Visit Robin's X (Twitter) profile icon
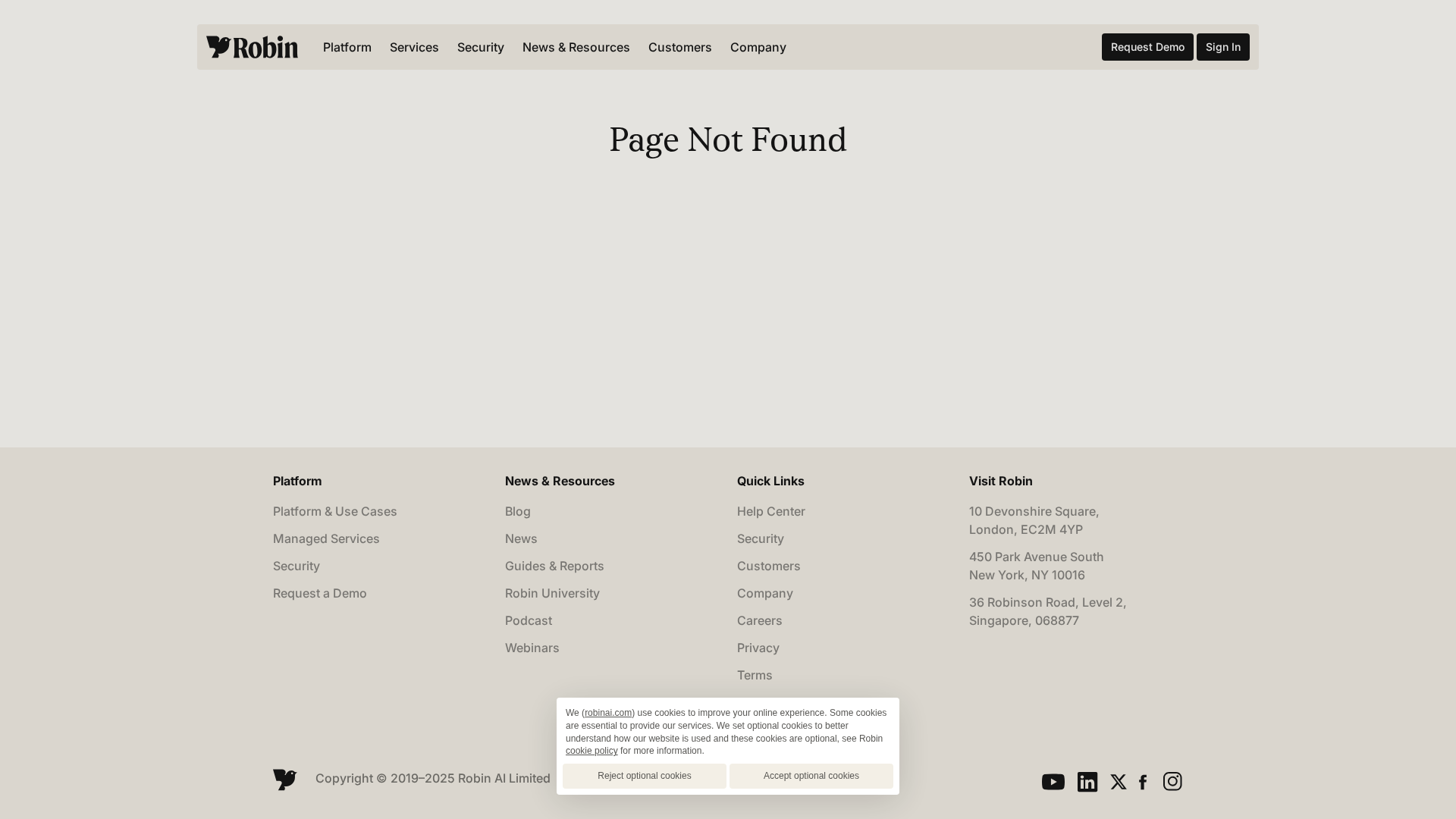The height and width of the screenshot is (819, 1456). tap(1118, 782)
